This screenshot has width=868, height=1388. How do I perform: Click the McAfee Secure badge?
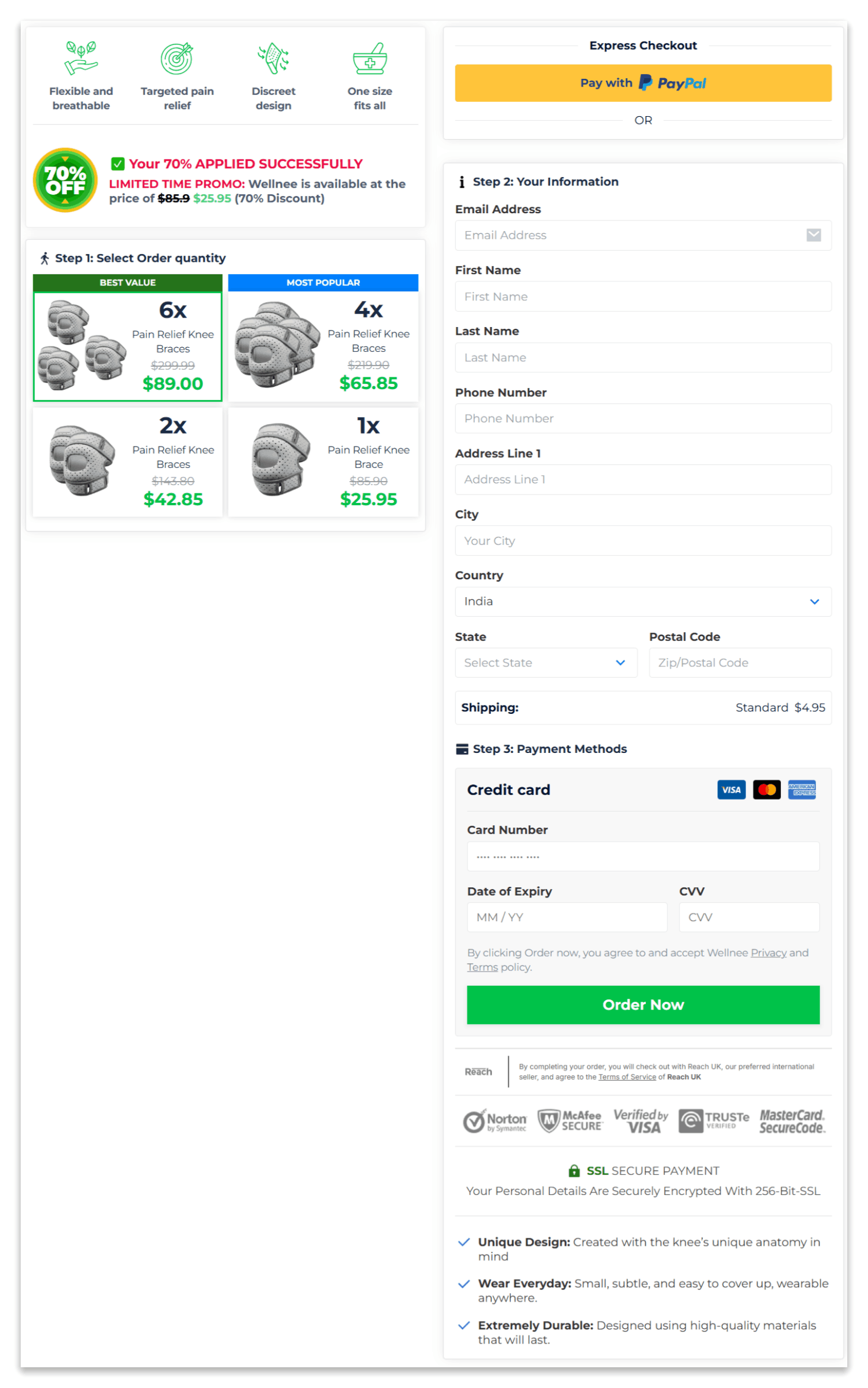570,1121
